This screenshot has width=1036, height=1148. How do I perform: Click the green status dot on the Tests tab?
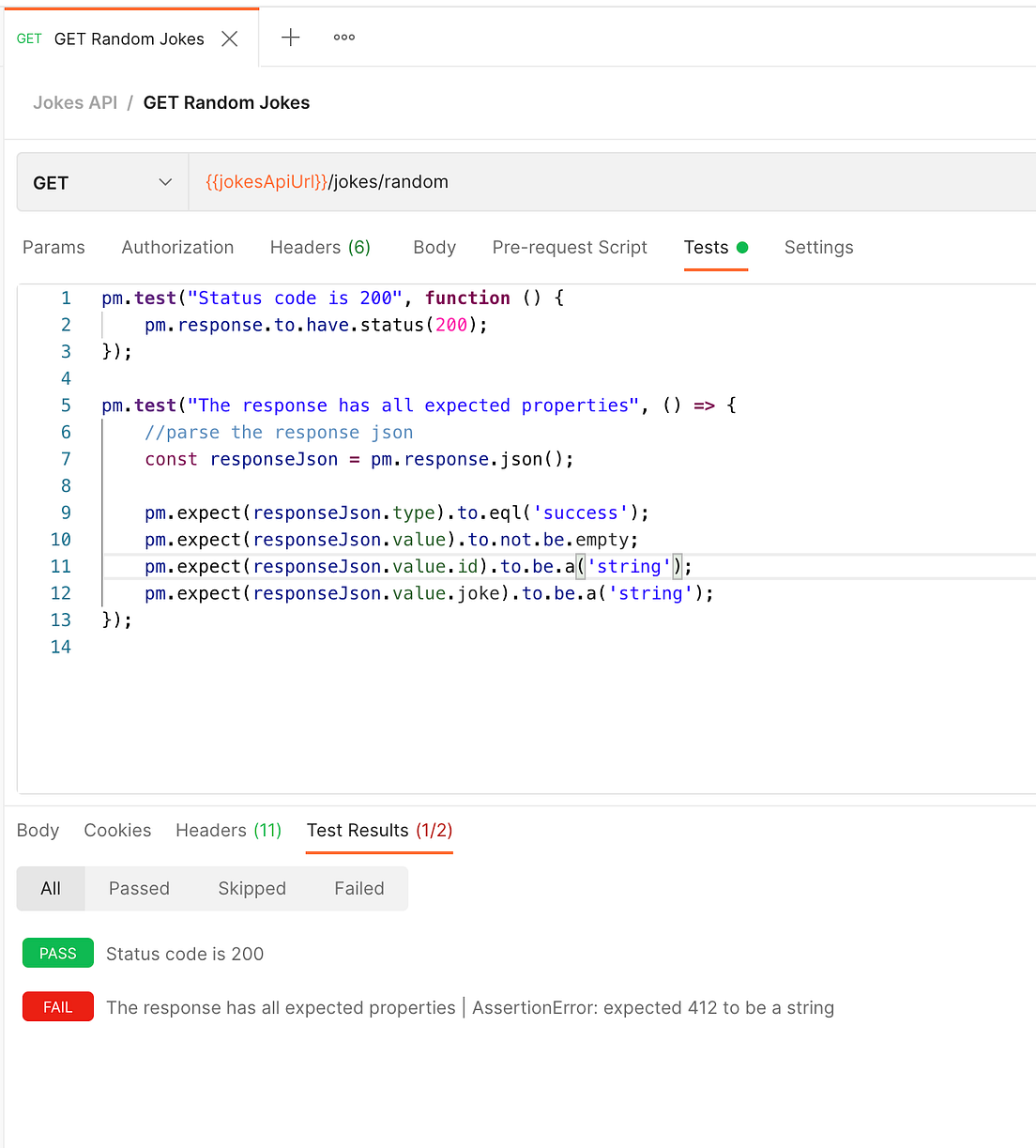[x=742, y=246]
